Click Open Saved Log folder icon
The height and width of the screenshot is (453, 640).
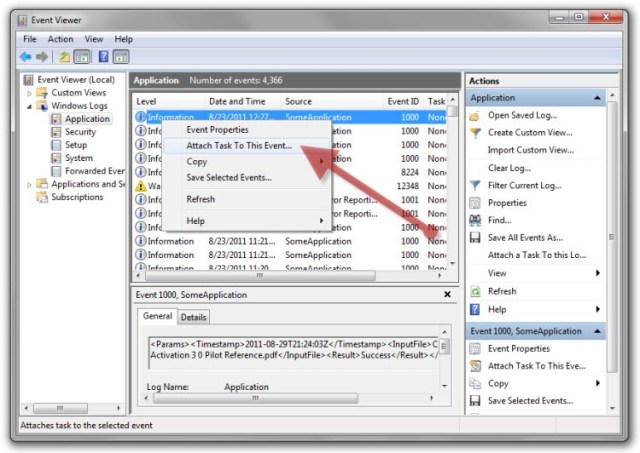(x=475, y=115)
